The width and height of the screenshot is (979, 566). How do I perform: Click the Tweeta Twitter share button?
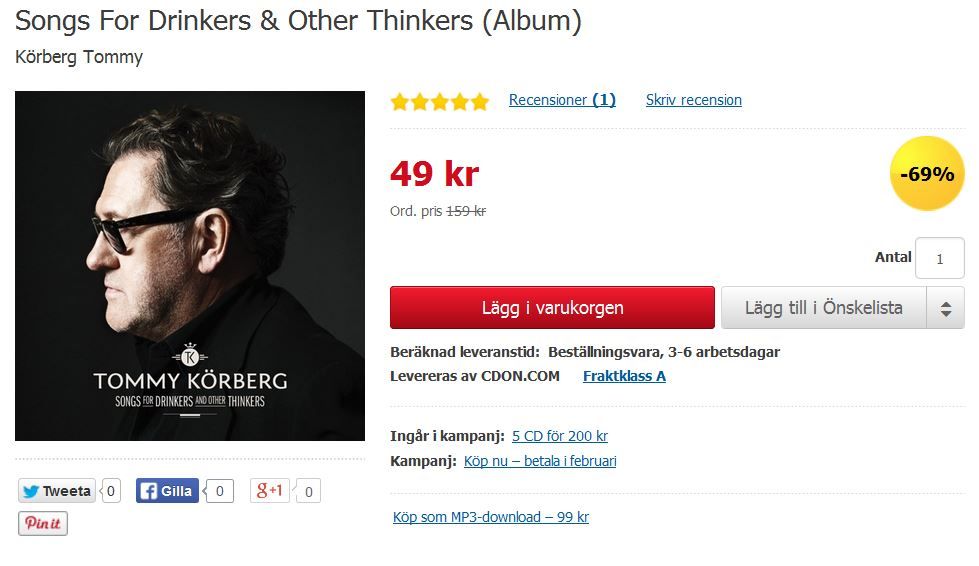tap(57, 491)
